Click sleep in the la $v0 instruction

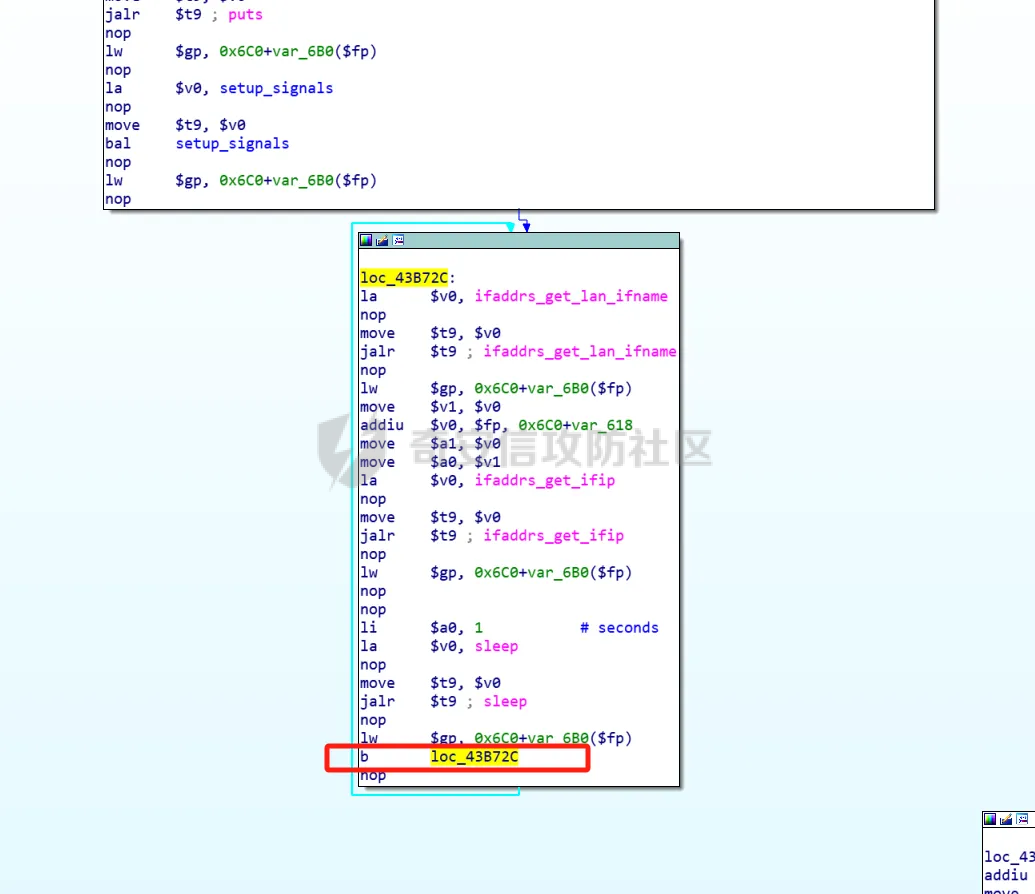click(496, 646)
